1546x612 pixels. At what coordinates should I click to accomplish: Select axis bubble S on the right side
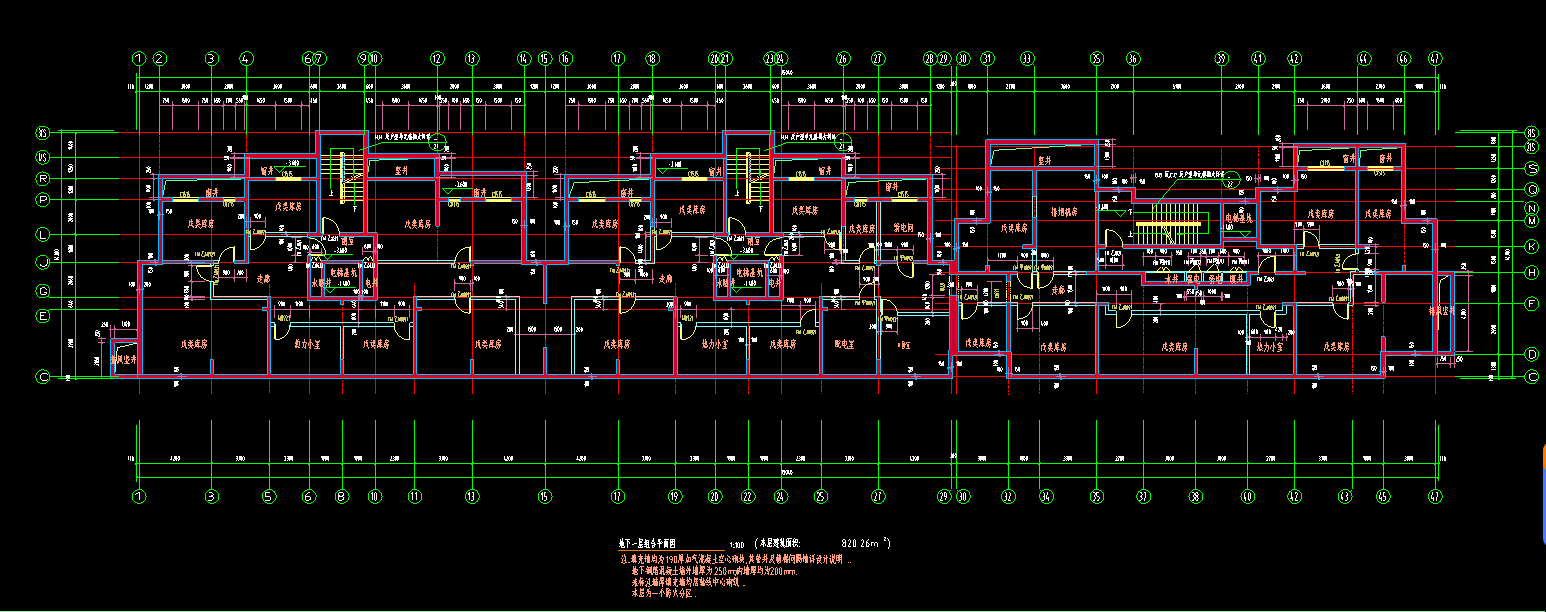(x=1531, y=168)
